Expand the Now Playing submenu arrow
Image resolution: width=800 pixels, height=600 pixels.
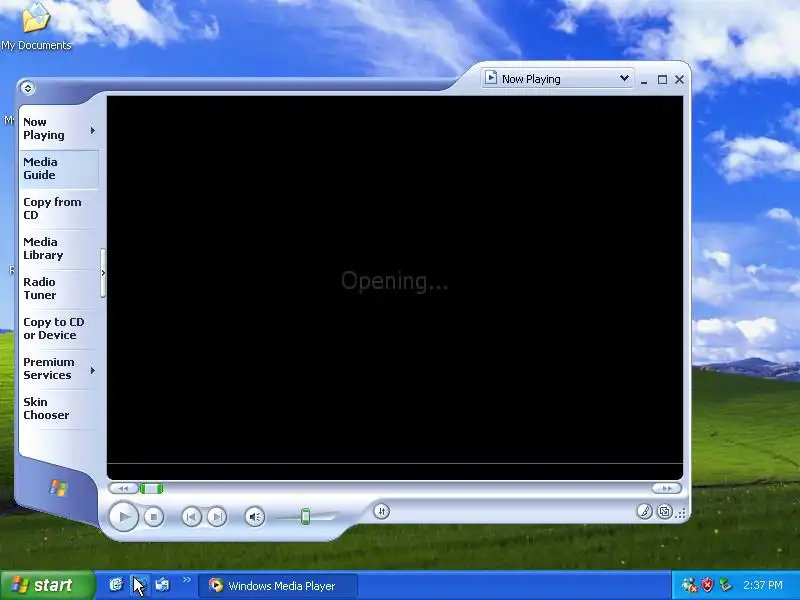tap(93, 131)
